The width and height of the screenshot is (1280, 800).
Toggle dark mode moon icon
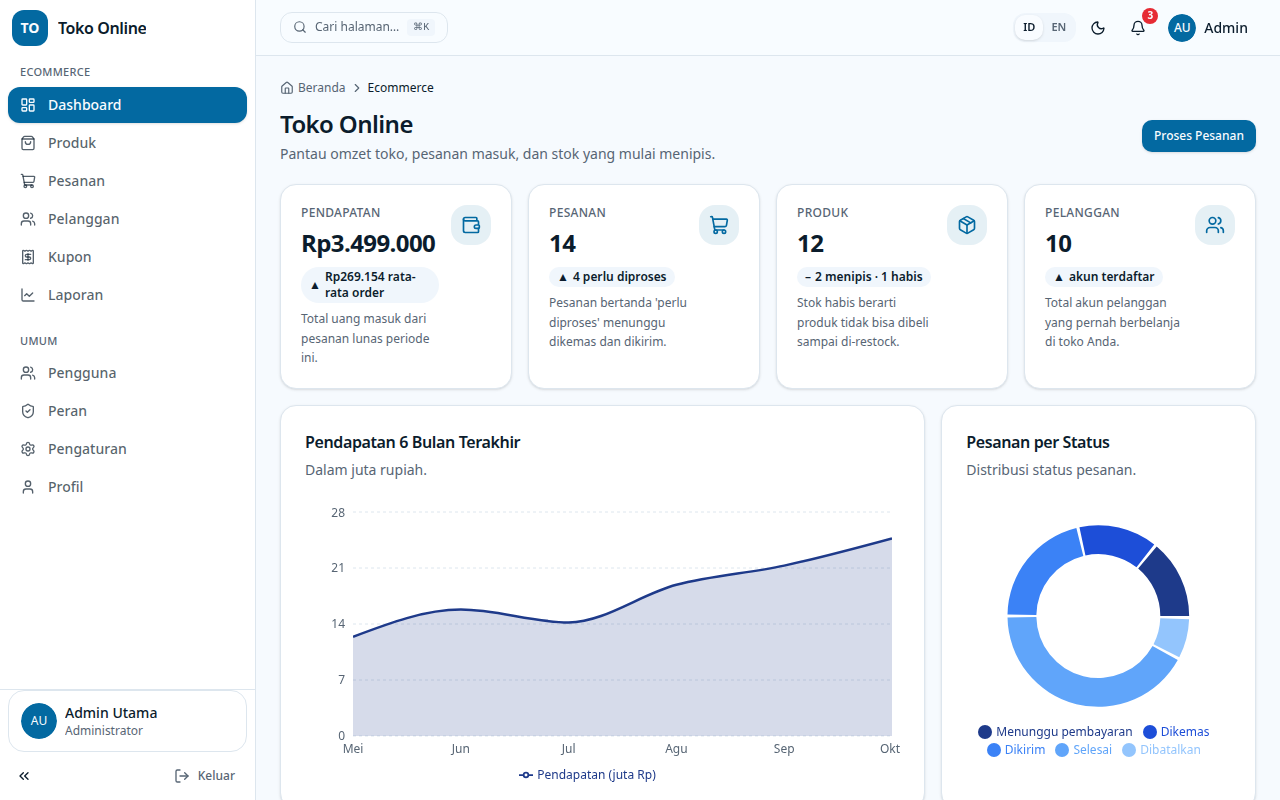[x=1098, y=28]
